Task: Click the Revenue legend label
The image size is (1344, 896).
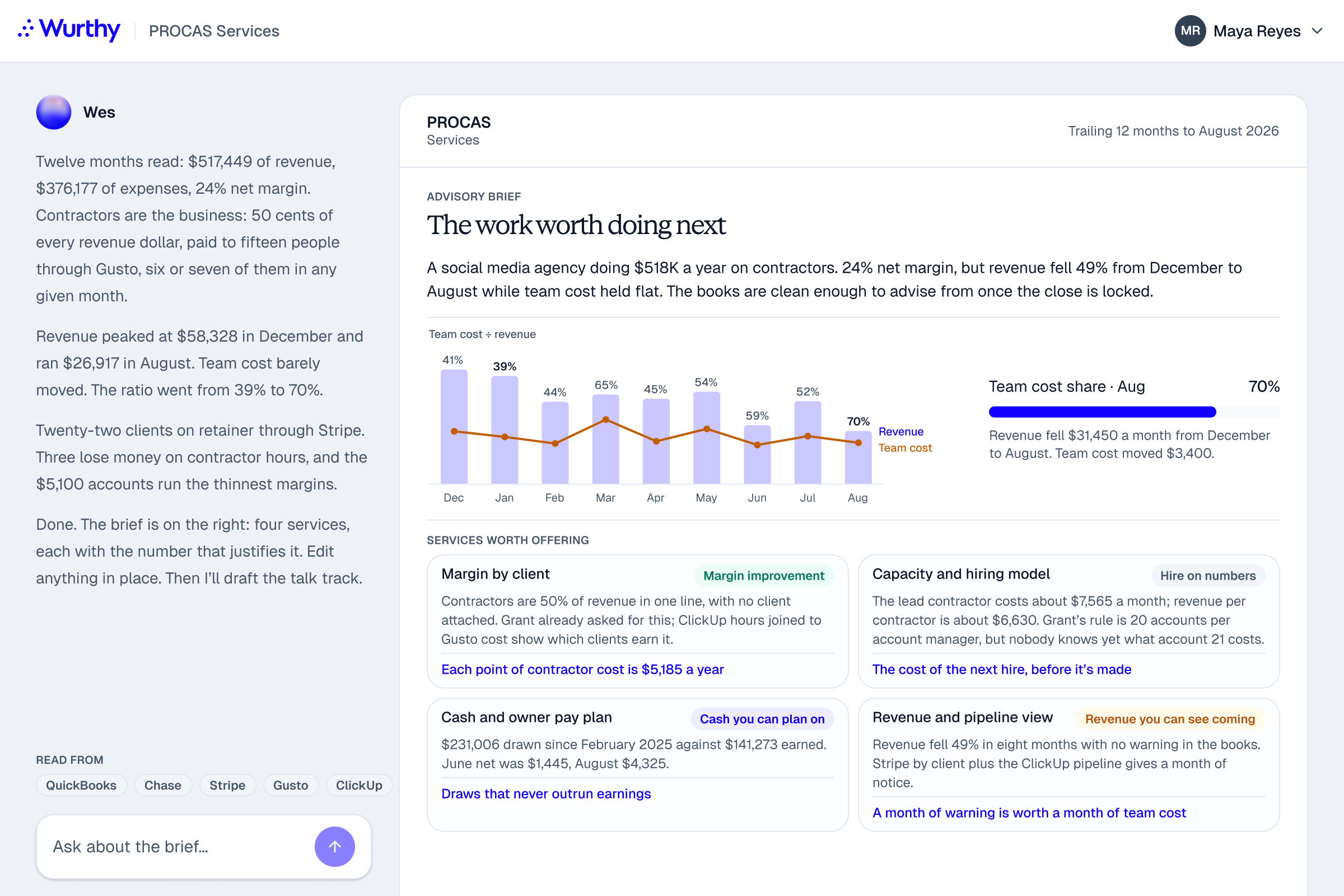Action: (x=900, y=431)
